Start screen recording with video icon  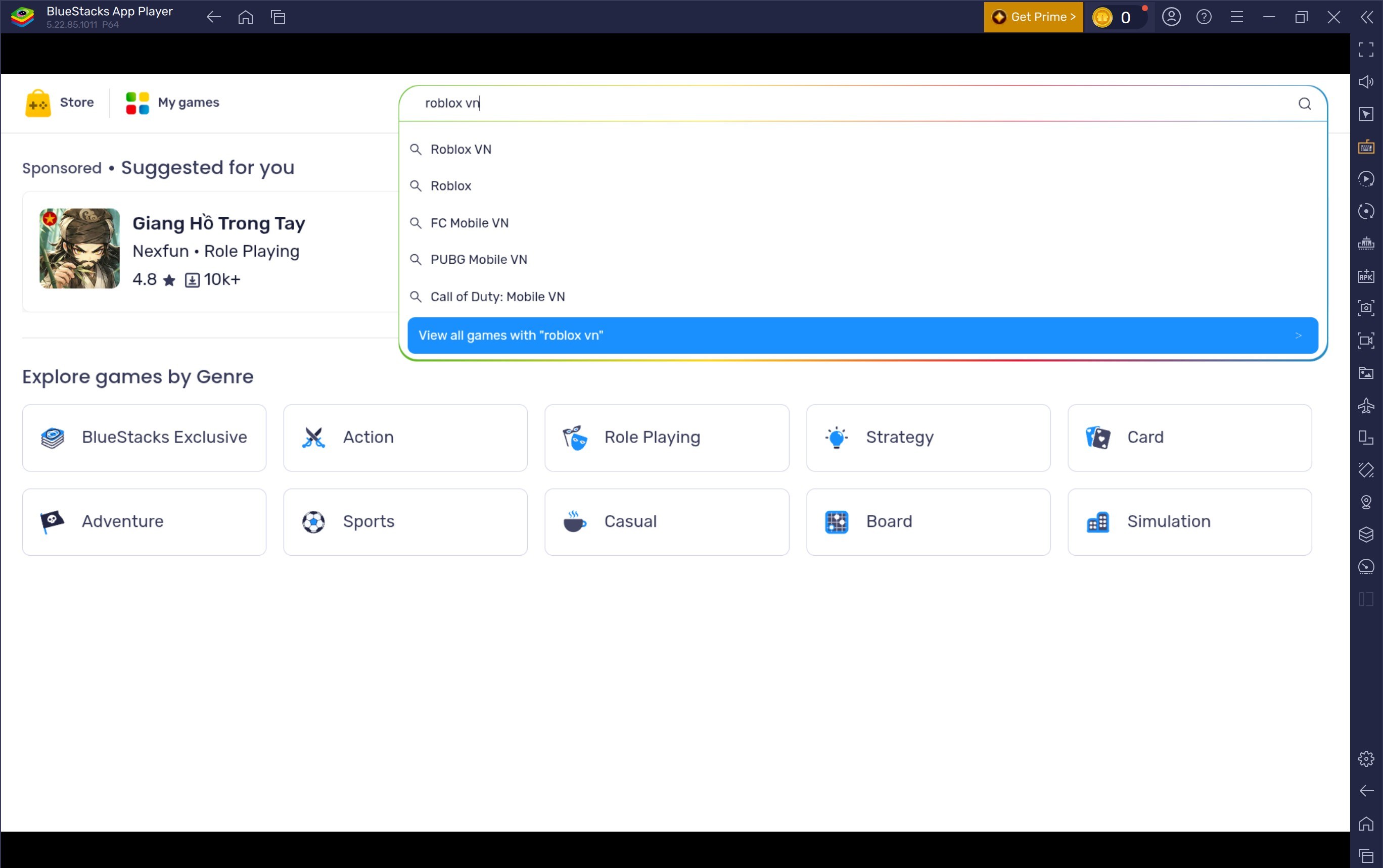click(1366, 341)
